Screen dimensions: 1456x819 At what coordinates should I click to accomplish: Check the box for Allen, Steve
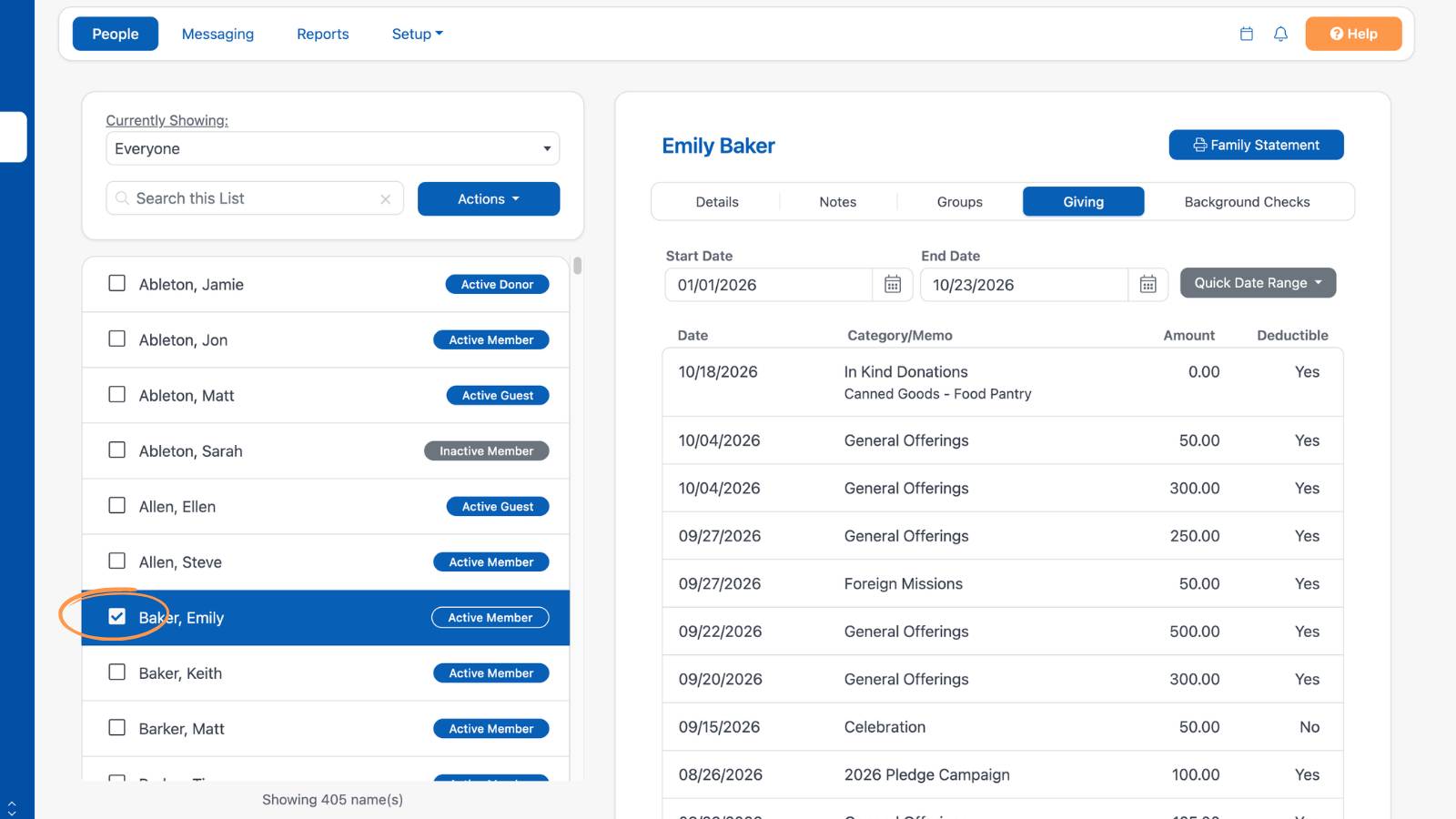117,561
